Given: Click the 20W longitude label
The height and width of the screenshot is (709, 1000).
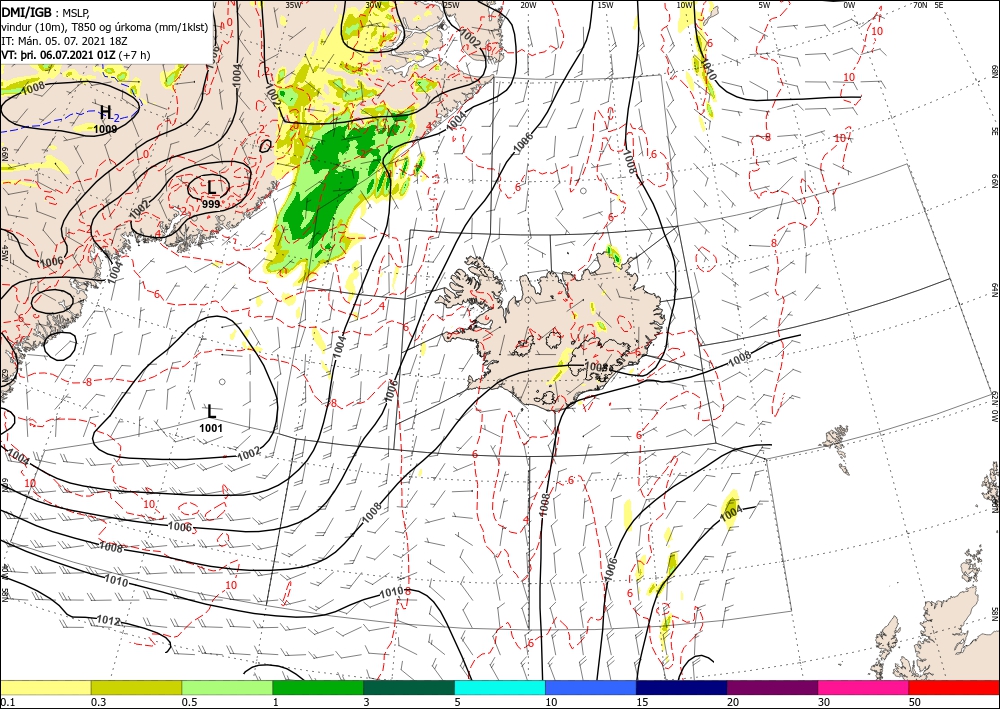Looking at the screenshot, I should [x=528, y=5].
